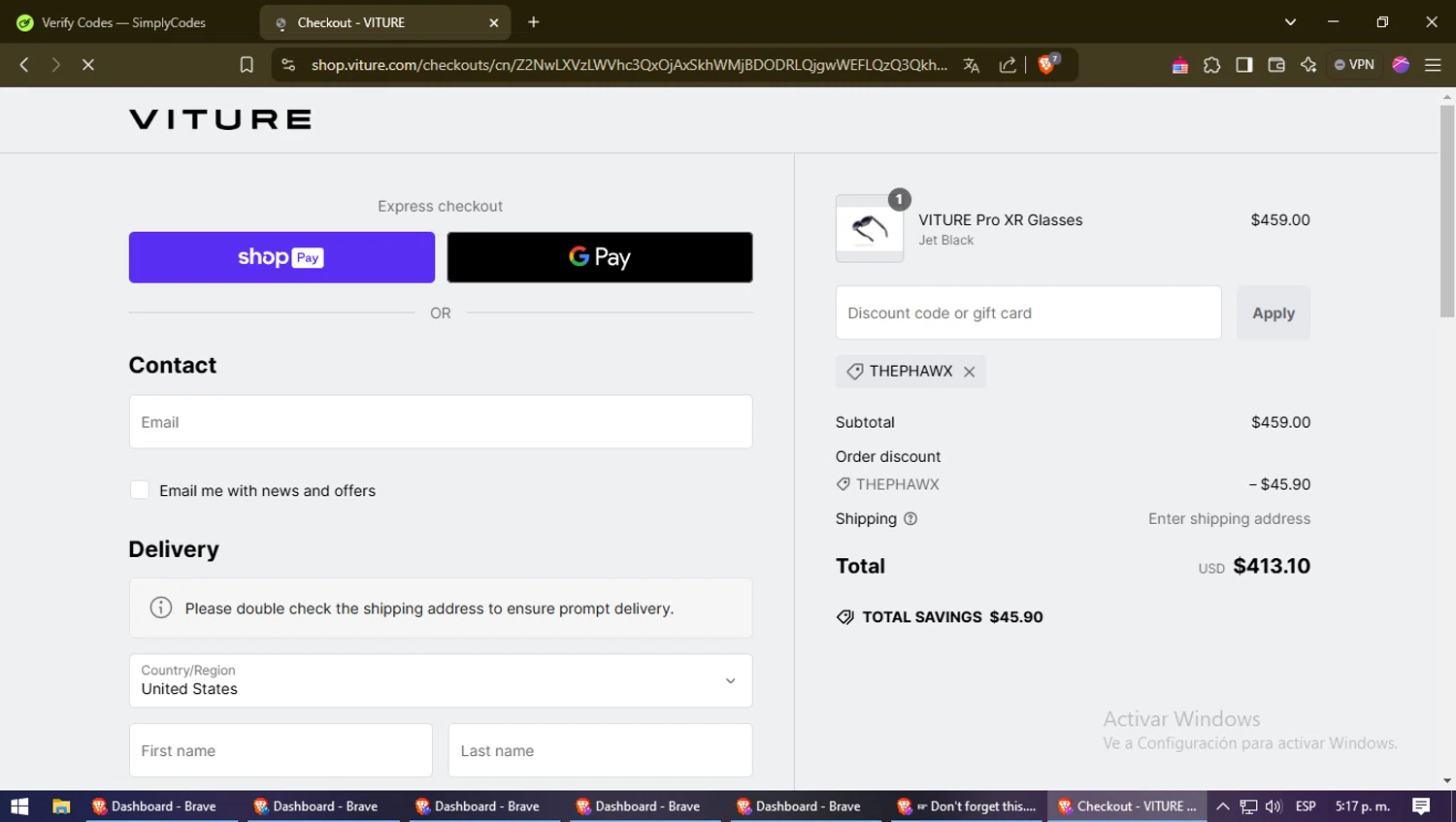
Task: Pay with Shop Pay button
Action: [281, 257]
